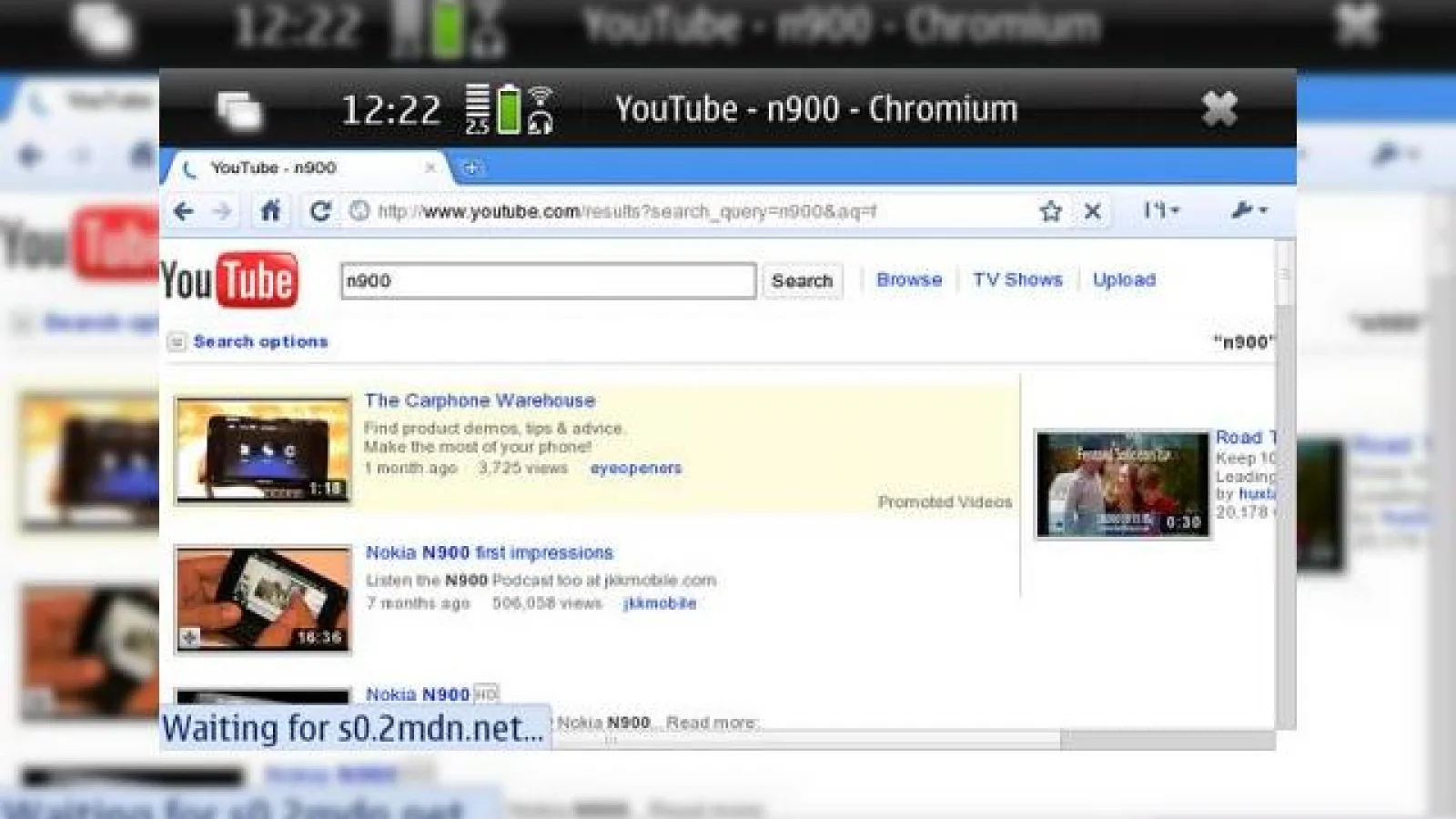Open the Road video title link

(x=1246, y=438)
